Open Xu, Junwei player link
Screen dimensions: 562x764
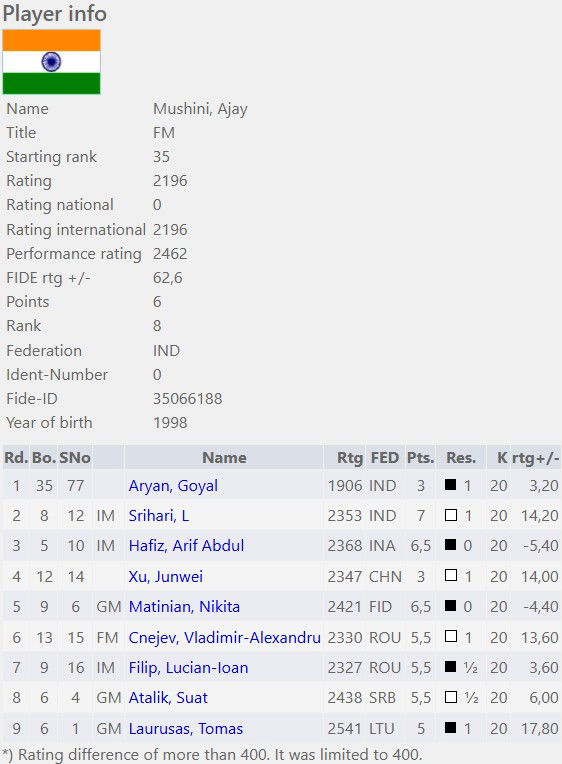click(166, 576)
